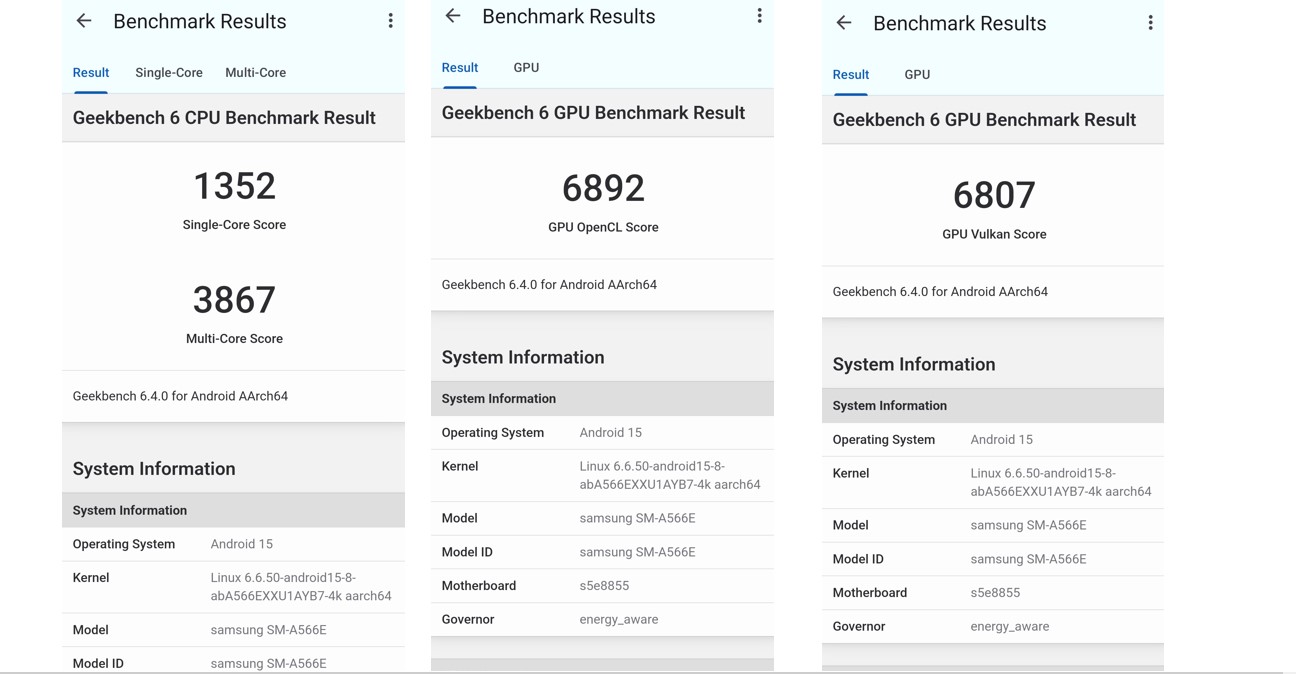Select the Multi-Core Score label

click(234, 339)
